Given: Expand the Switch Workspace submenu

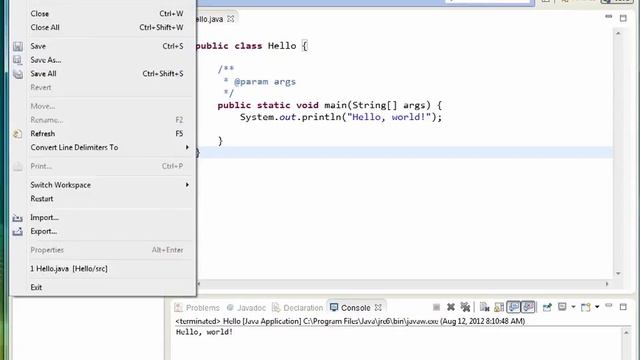Looking at the screenshot, I should pos(102,185).
